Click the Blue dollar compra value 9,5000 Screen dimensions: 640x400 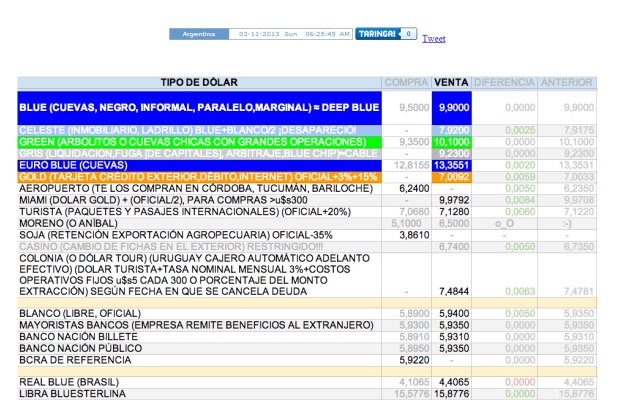414,108
